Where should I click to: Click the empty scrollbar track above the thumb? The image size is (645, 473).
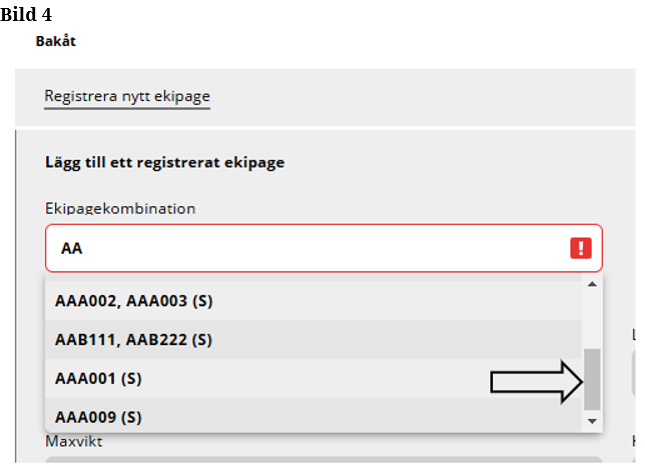coord(592,318)
